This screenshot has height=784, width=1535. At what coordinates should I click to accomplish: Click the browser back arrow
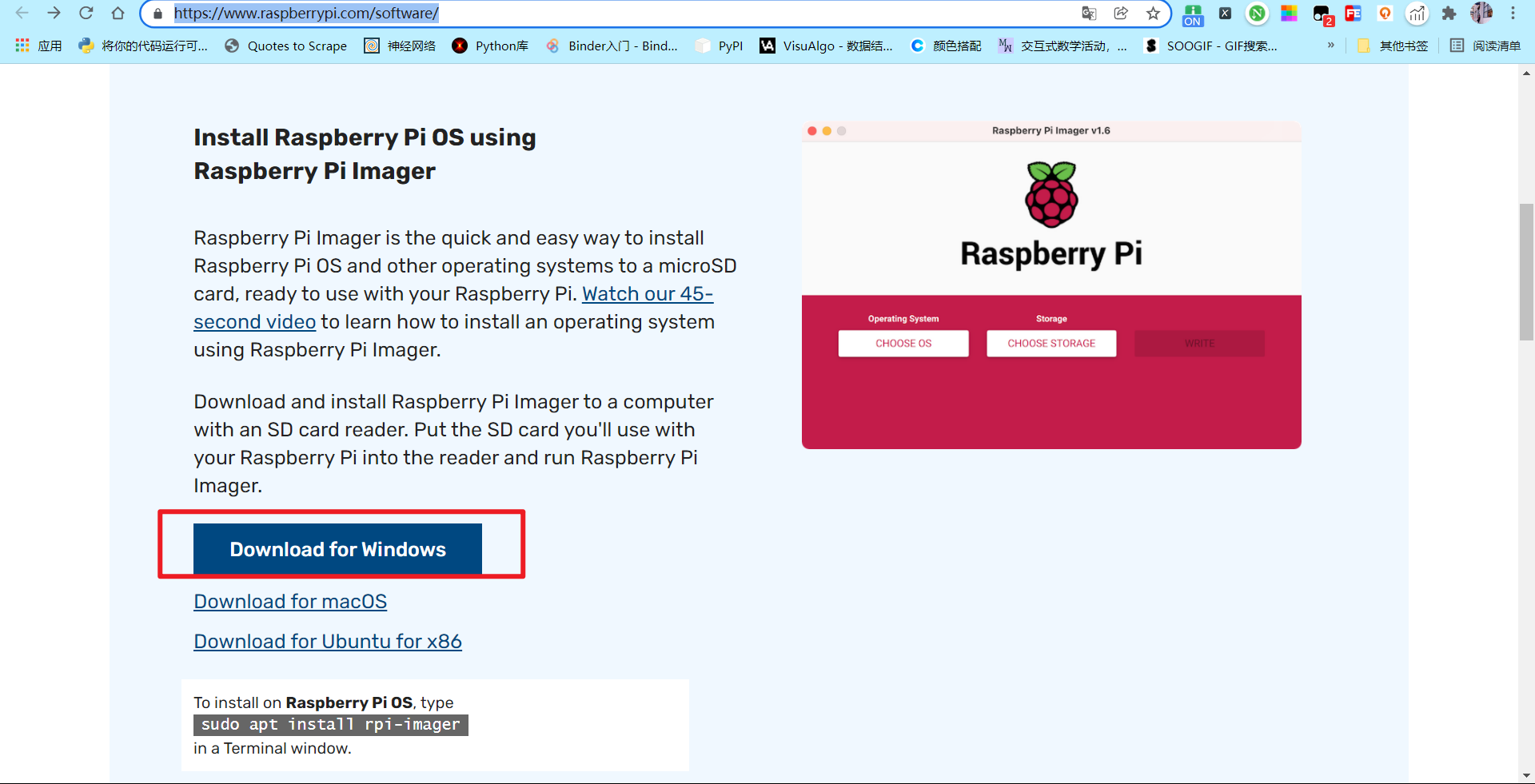point(22,13)
